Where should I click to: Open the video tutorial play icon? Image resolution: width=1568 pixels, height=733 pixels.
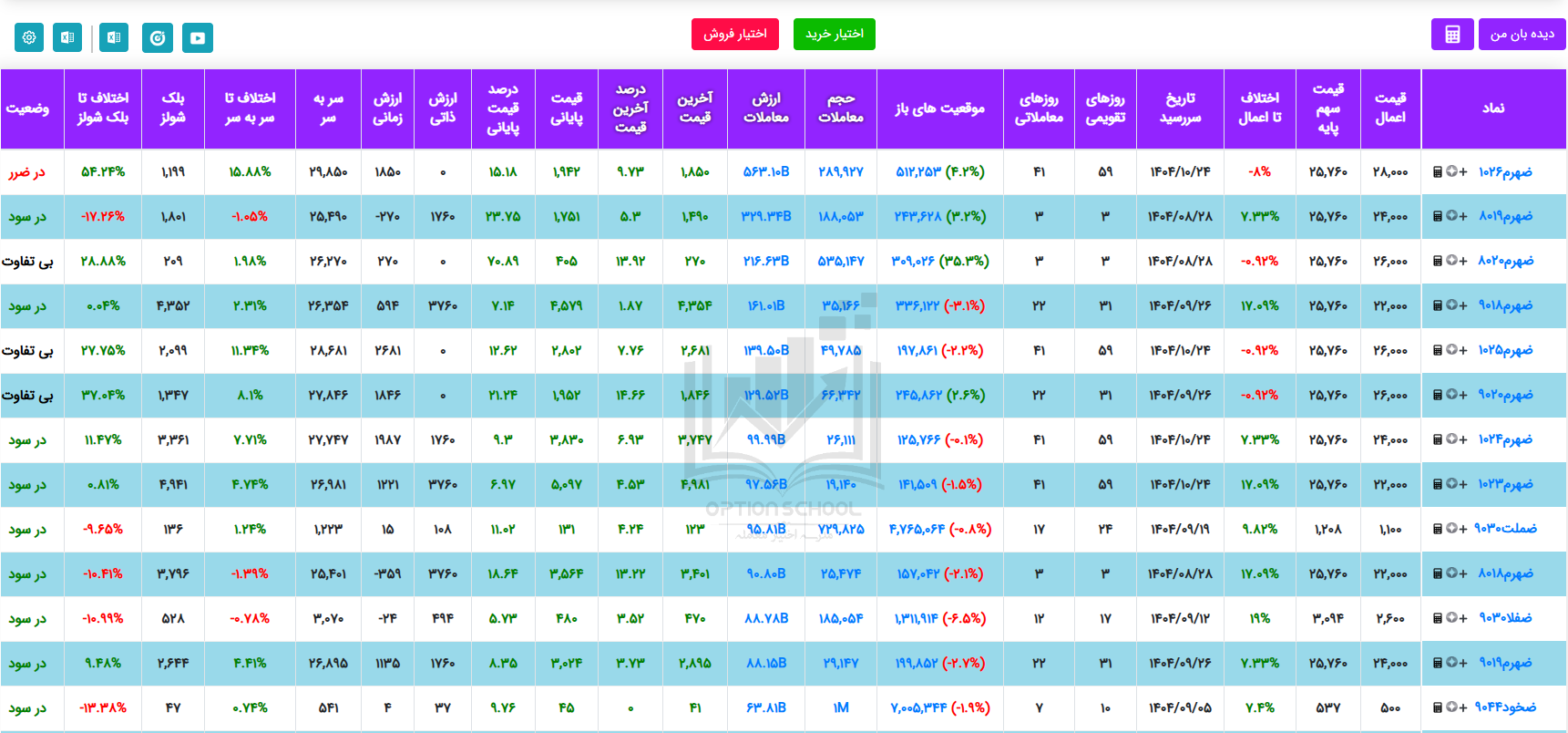coord(198,37)
